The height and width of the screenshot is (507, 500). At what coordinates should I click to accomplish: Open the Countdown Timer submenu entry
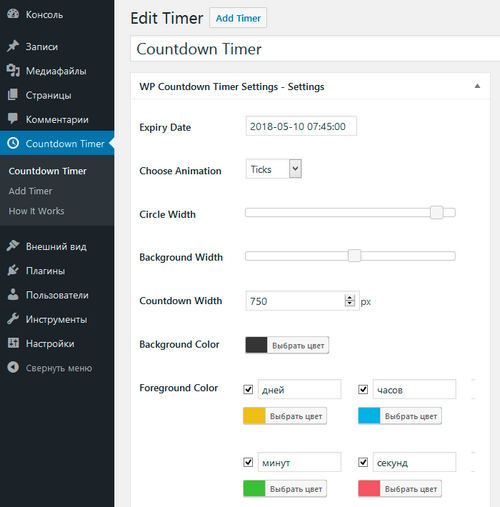(47, 171)
